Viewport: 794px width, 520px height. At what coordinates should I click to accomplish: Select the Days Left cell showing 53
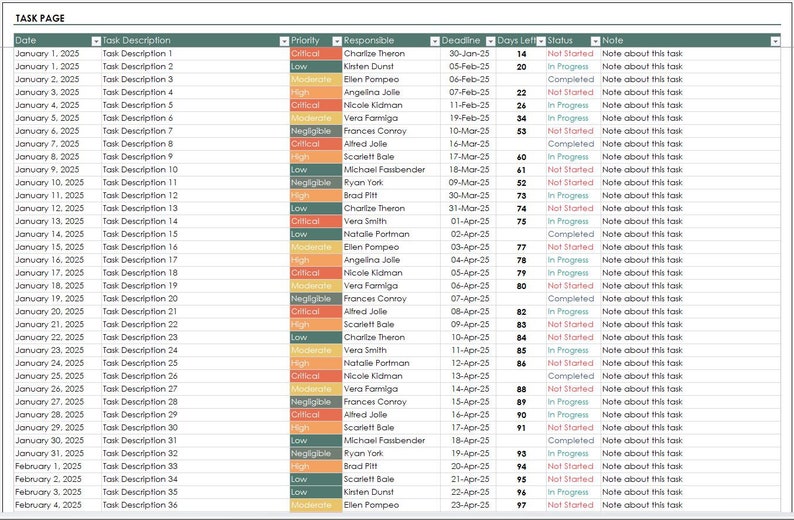(521, 131)
